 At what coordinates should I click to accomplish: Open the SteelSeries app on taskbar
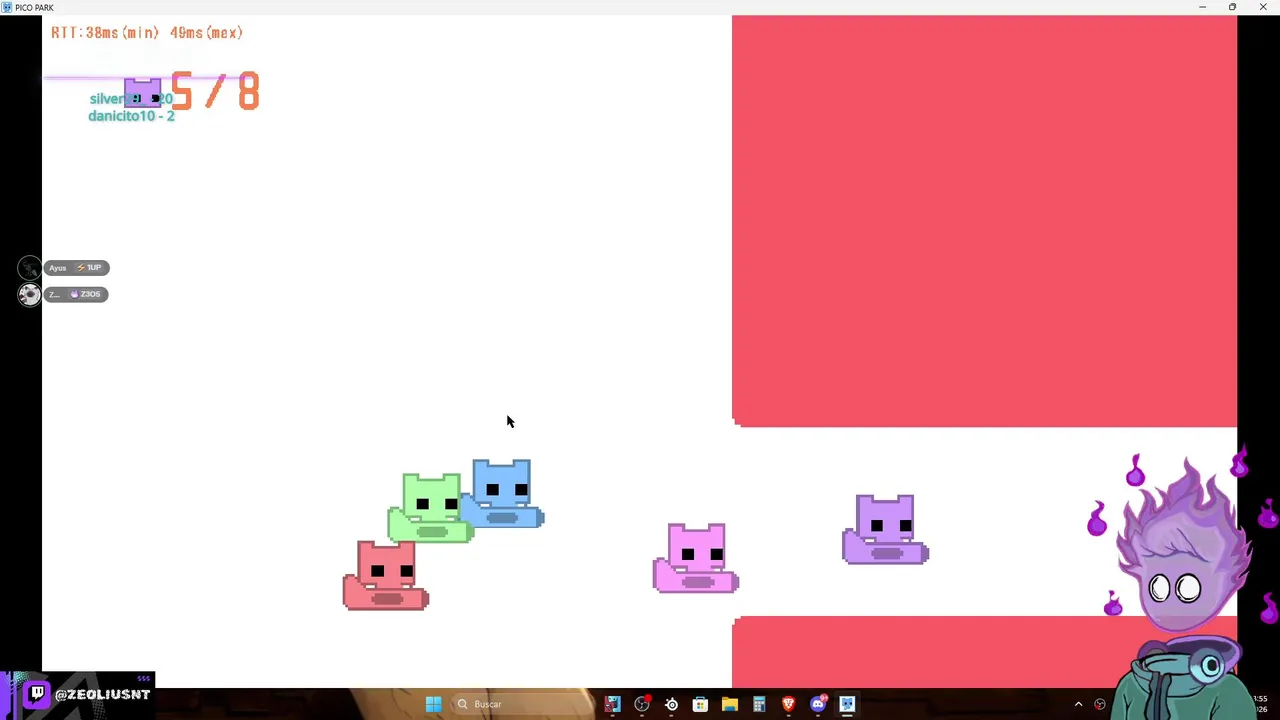(671, 704)
